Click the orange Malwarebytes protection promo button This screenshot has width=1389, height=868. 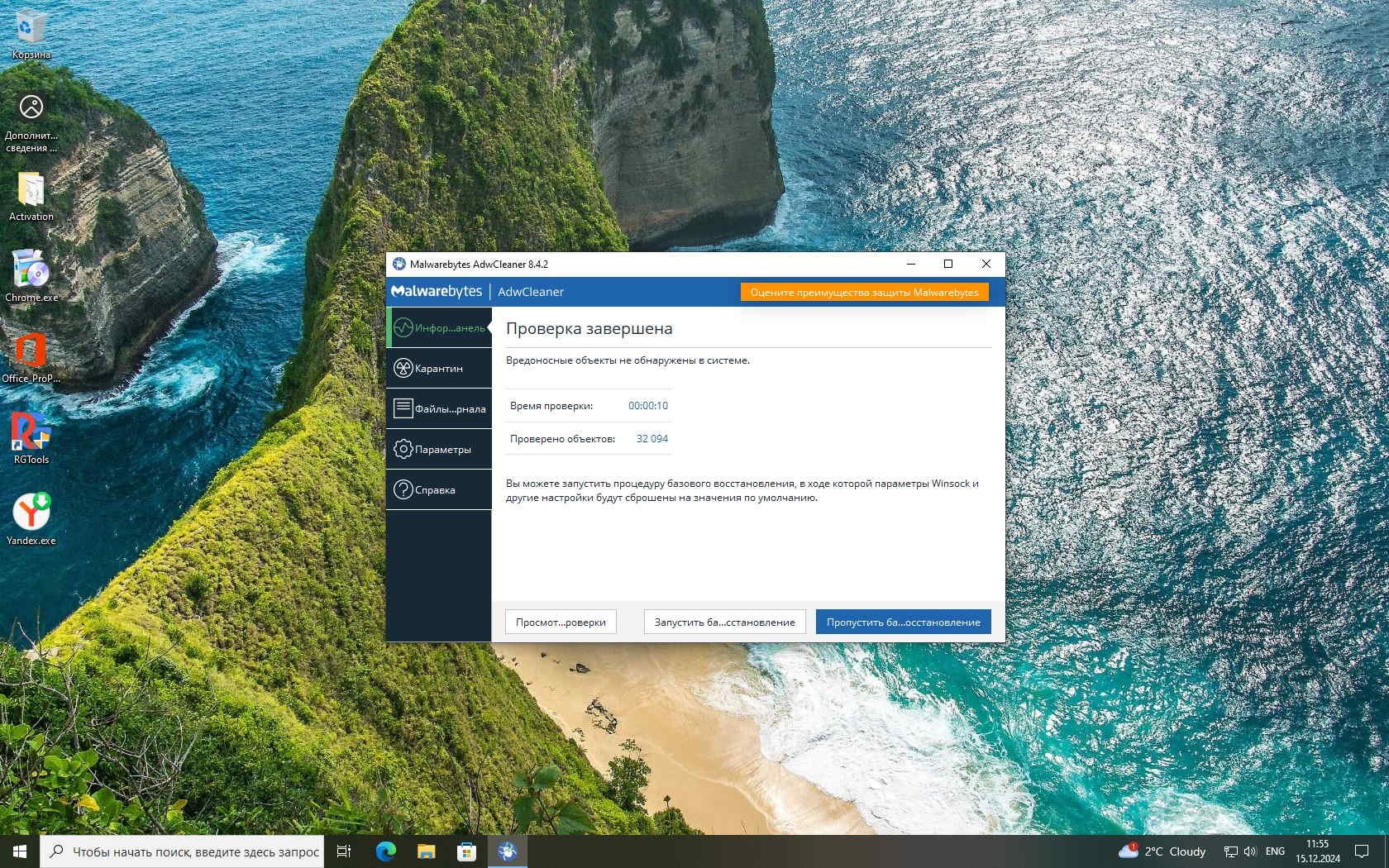pyautogui.click(x=864, y=292)
